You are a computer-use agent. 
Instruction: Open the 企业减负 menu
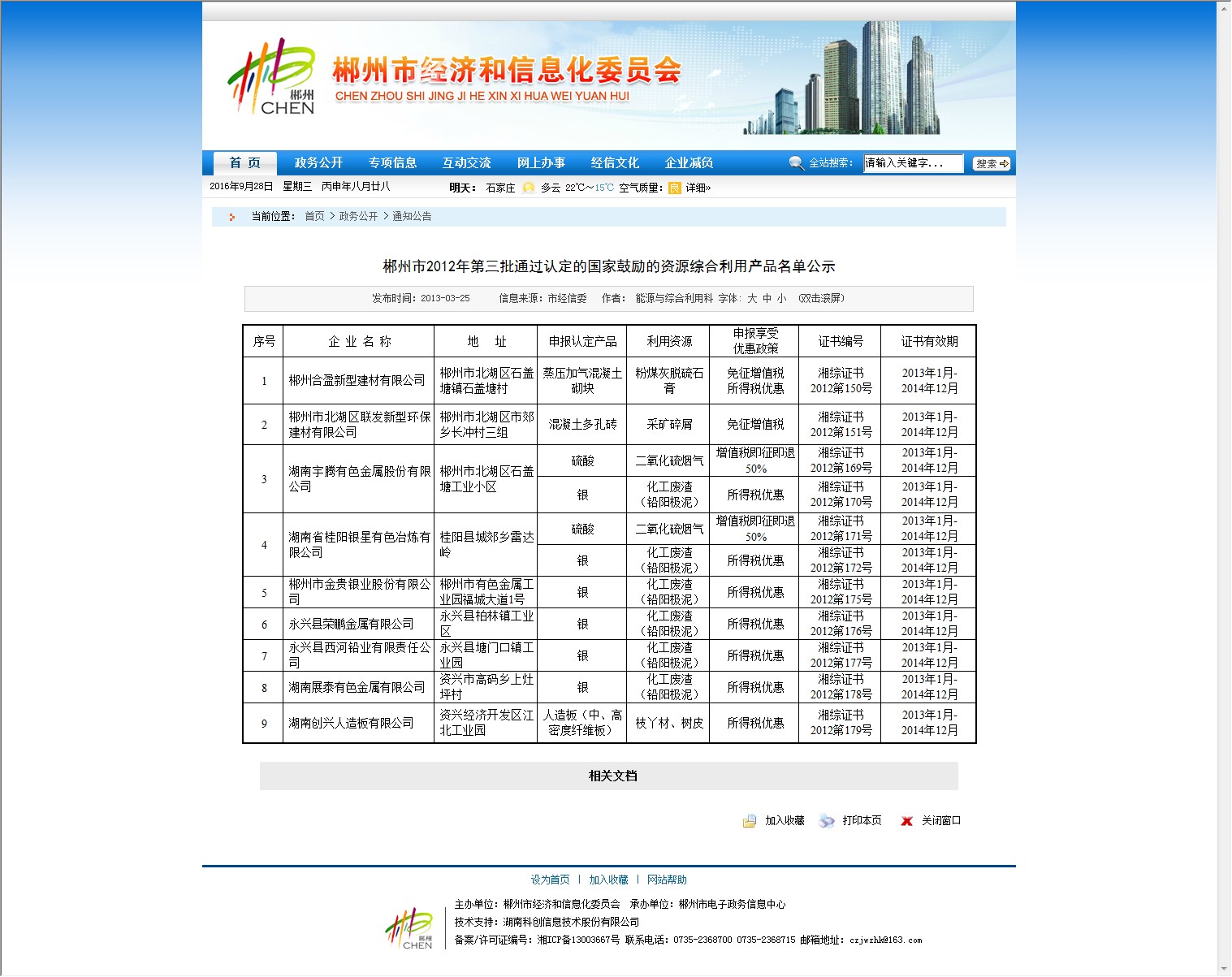tap(689, 163)
